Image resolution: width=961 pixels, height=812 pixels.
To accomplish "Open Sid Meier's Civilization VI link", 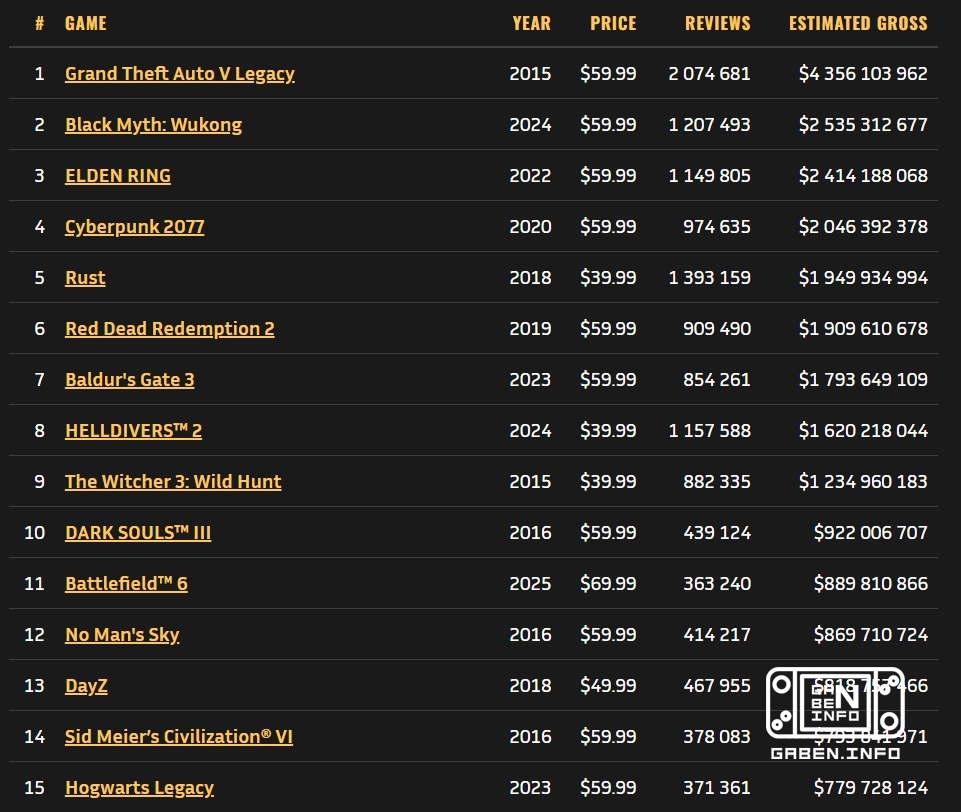I will [178, 737].
